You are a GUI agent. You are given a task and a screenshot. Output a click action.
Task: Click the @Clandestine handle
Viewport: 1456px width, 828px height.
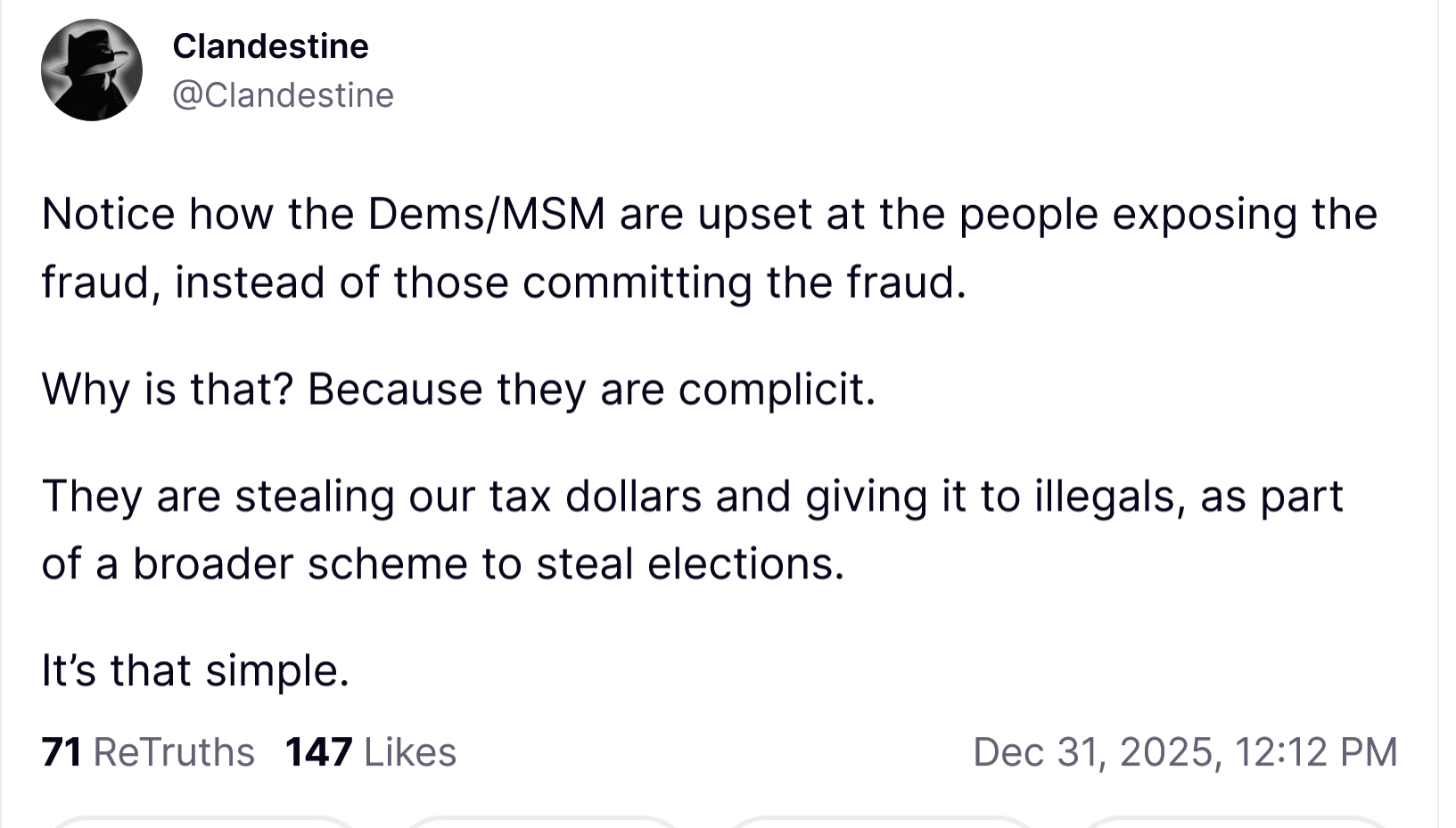tap(283, 95)
